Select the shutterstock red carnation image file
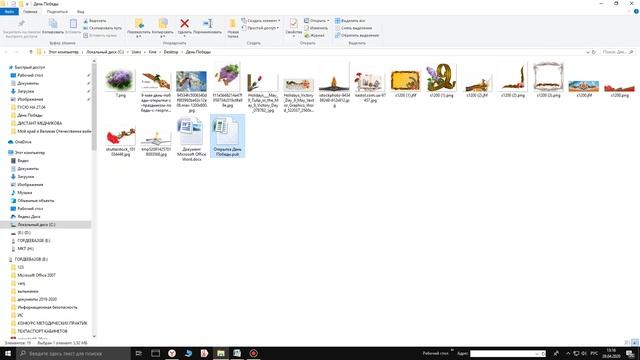 (120, 141)
